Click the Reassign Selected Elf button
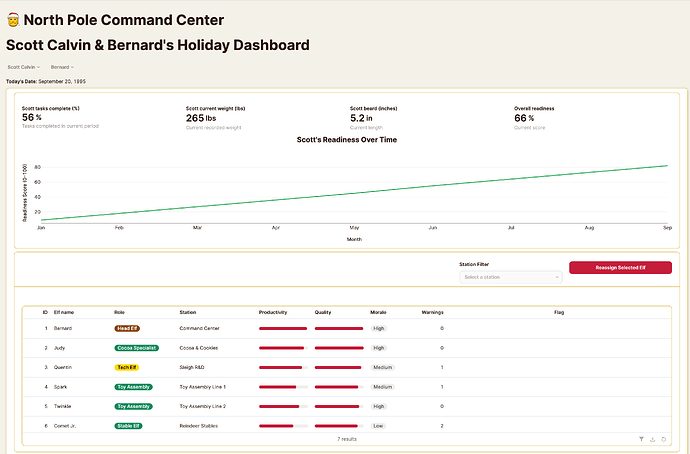690x454 pixels. click(620, 268)
